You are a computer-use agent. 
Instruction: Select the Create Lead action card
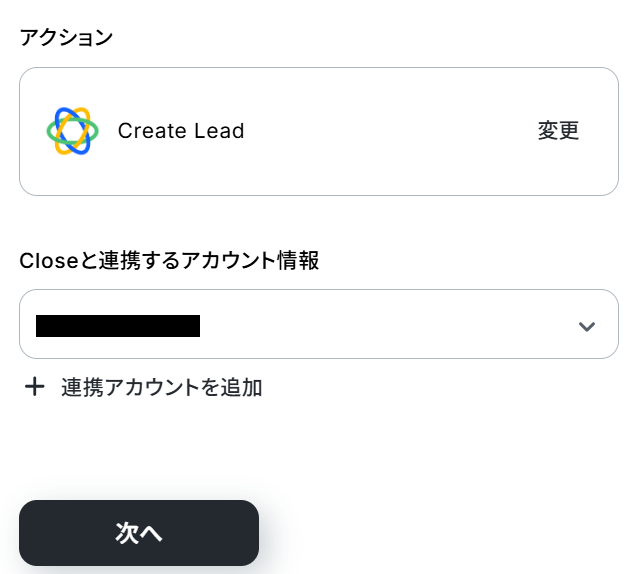[x=318, y=131]
